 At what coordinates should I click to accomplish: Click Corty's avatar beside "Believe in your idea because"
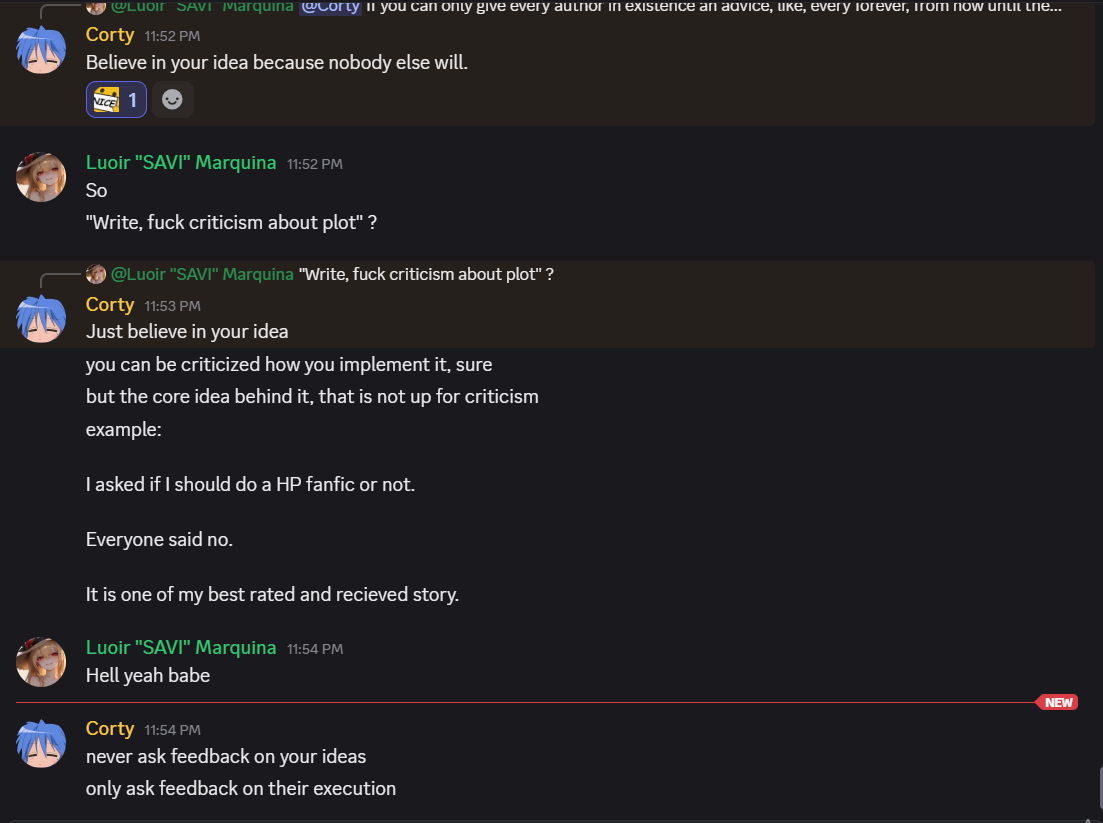[41, 49]
